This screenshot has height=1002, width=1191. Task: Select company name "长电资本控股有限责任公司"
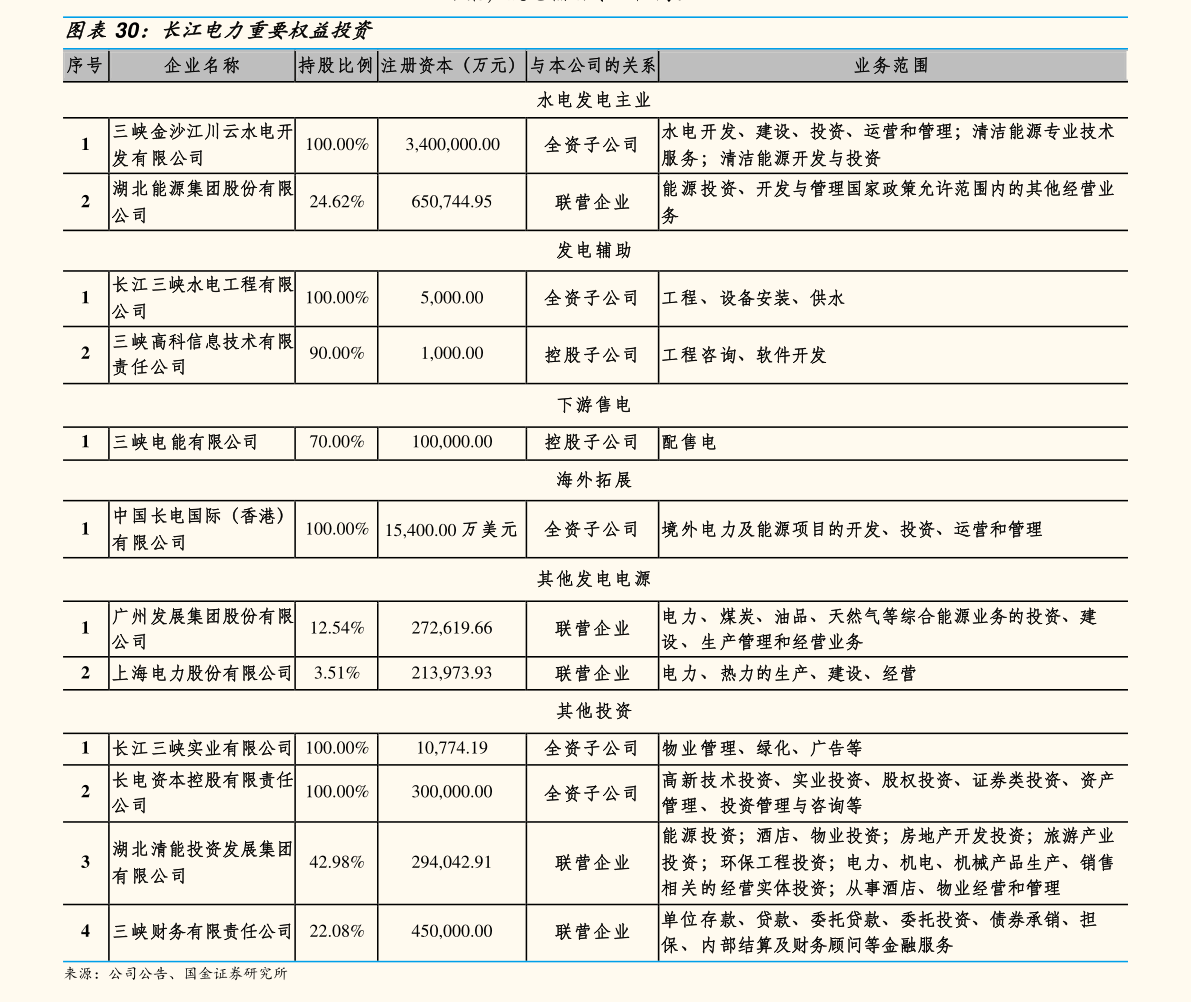(x=202, y=792)
